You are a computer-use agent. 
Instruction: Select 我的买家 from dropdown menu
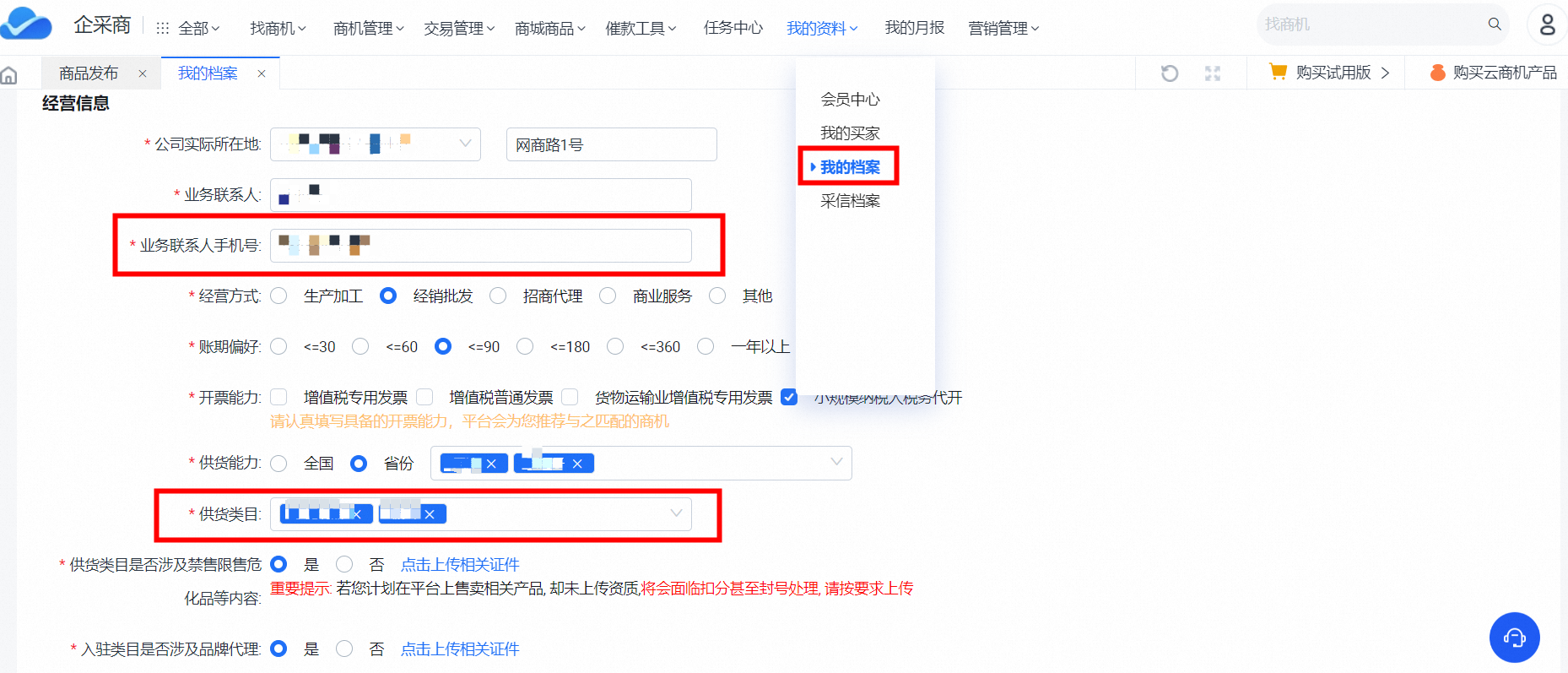[850, 133]
